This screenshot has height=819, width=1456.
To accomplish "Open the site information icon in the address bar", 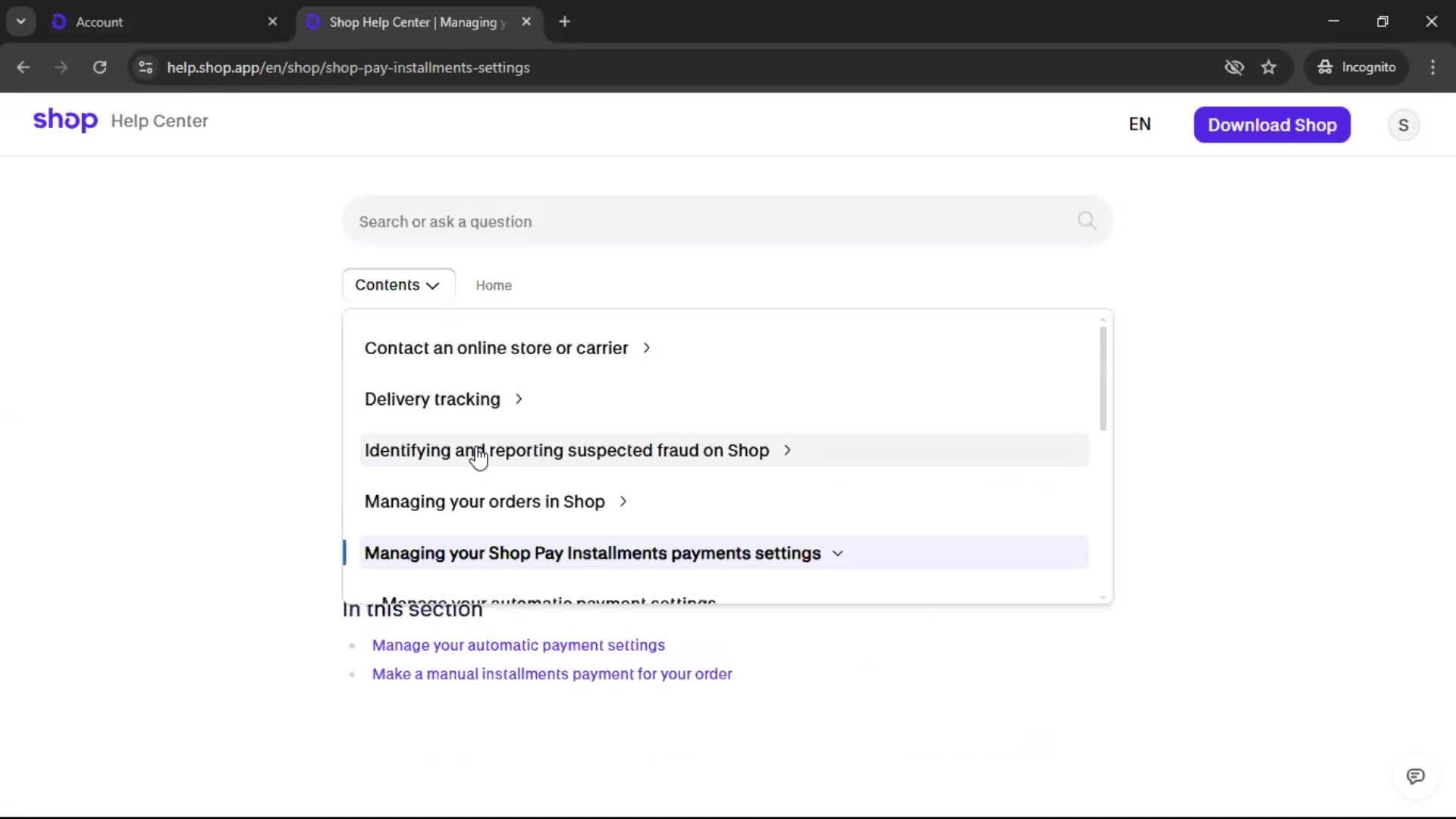I will (x=146, y=67).
